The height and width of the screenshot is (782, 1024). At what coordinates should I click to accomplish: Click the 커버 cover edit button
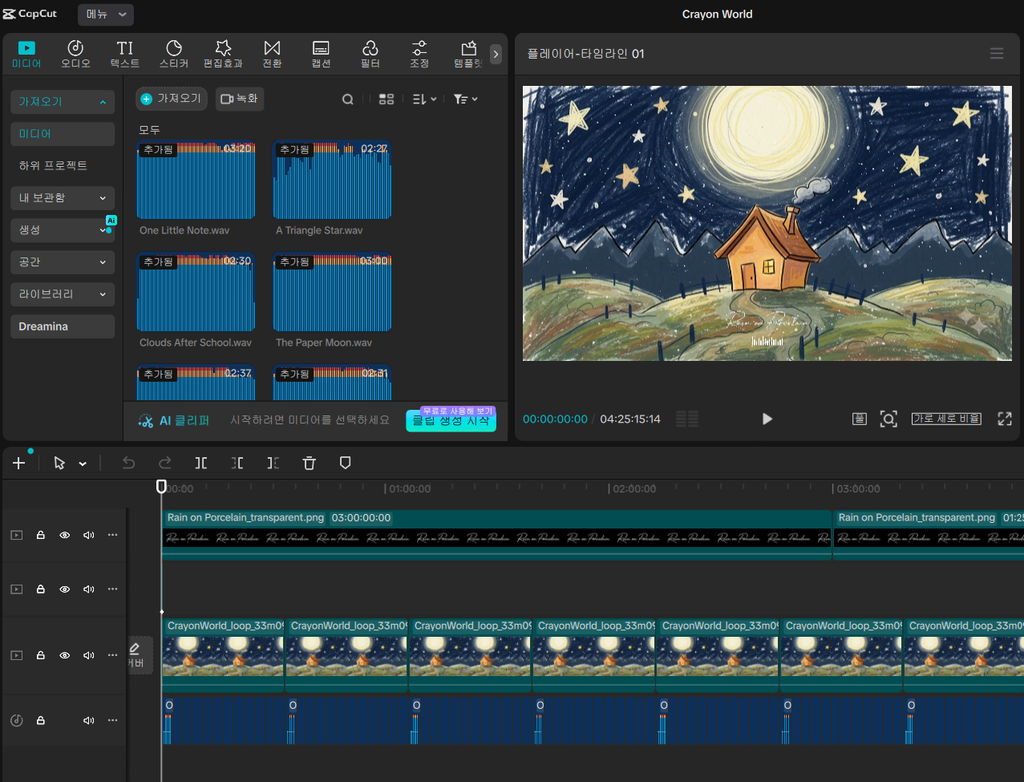pos(138,655)
